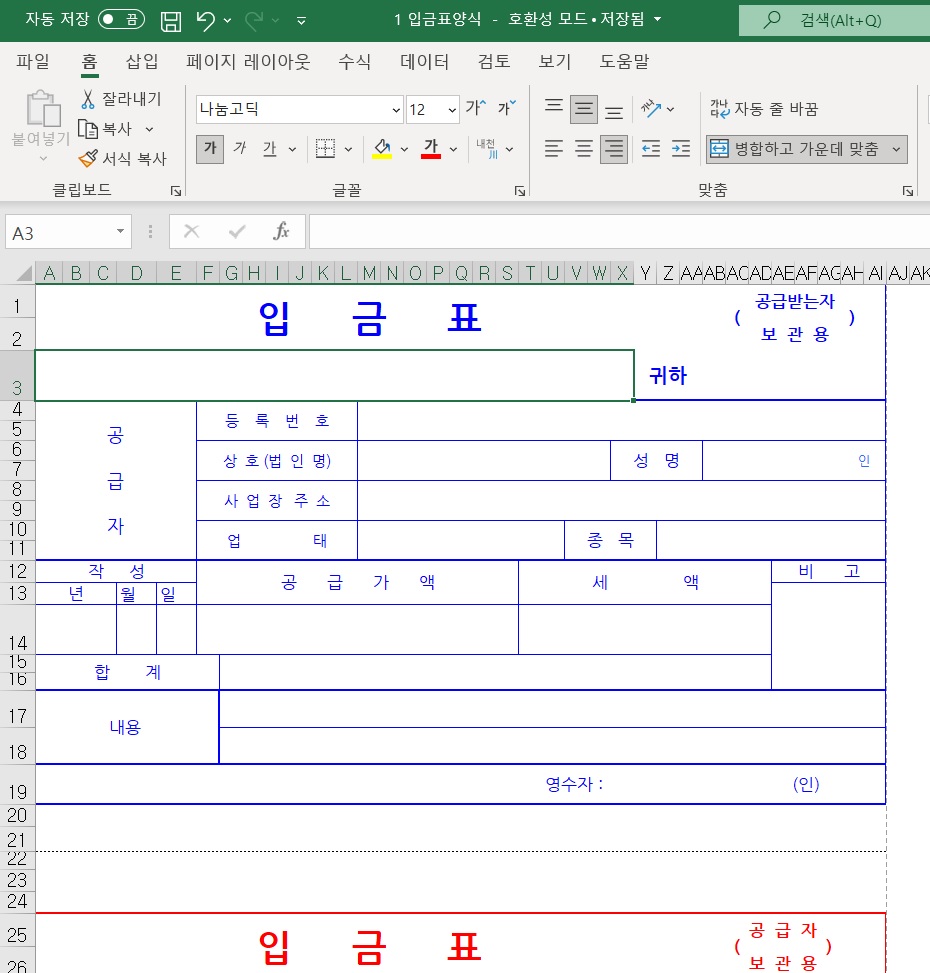Click the formula bar input
The image size is (930, 973).
coord(619,231)
